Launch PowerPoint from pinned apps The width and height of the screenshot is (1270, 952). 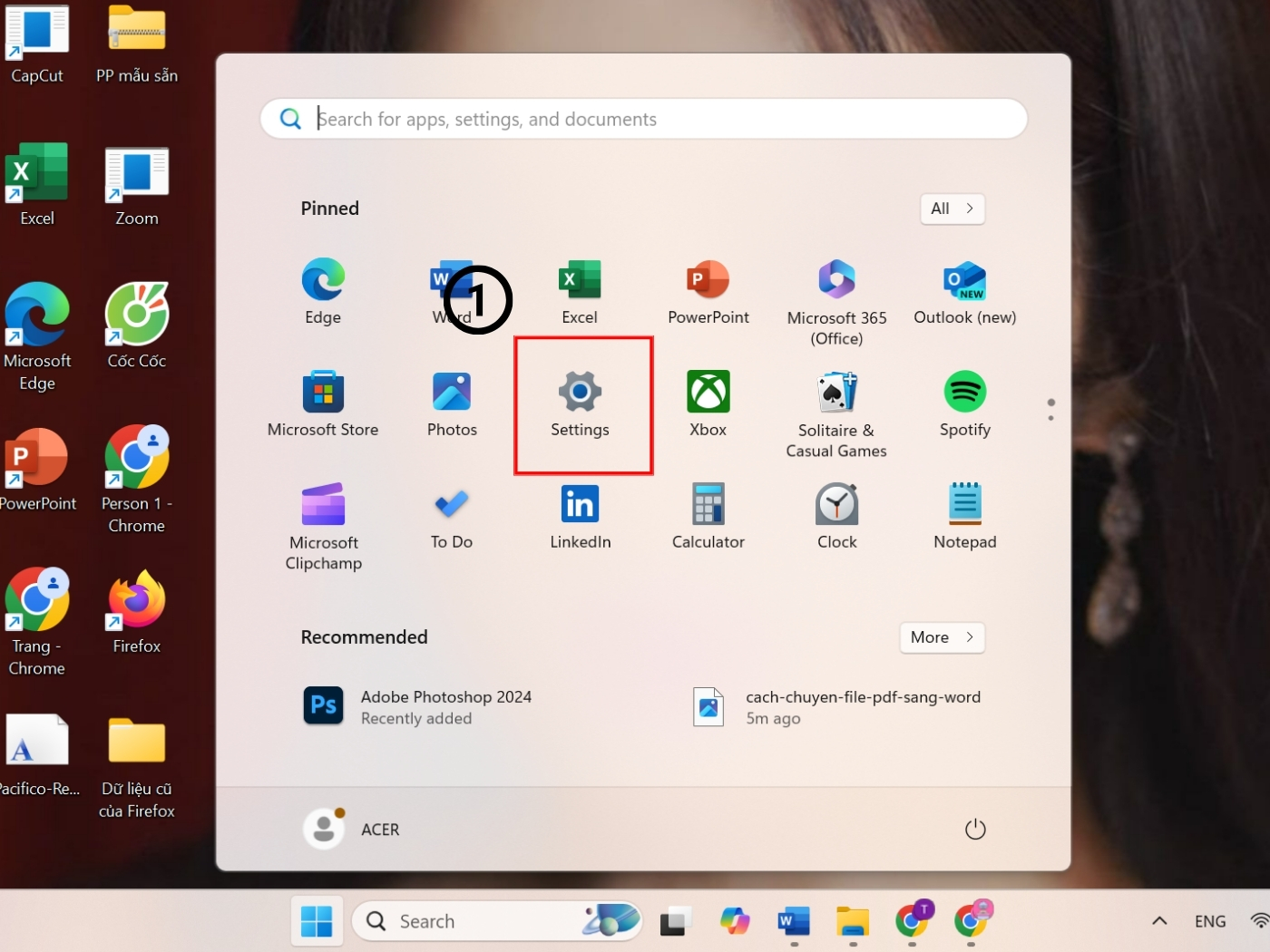tap(708, 292)
